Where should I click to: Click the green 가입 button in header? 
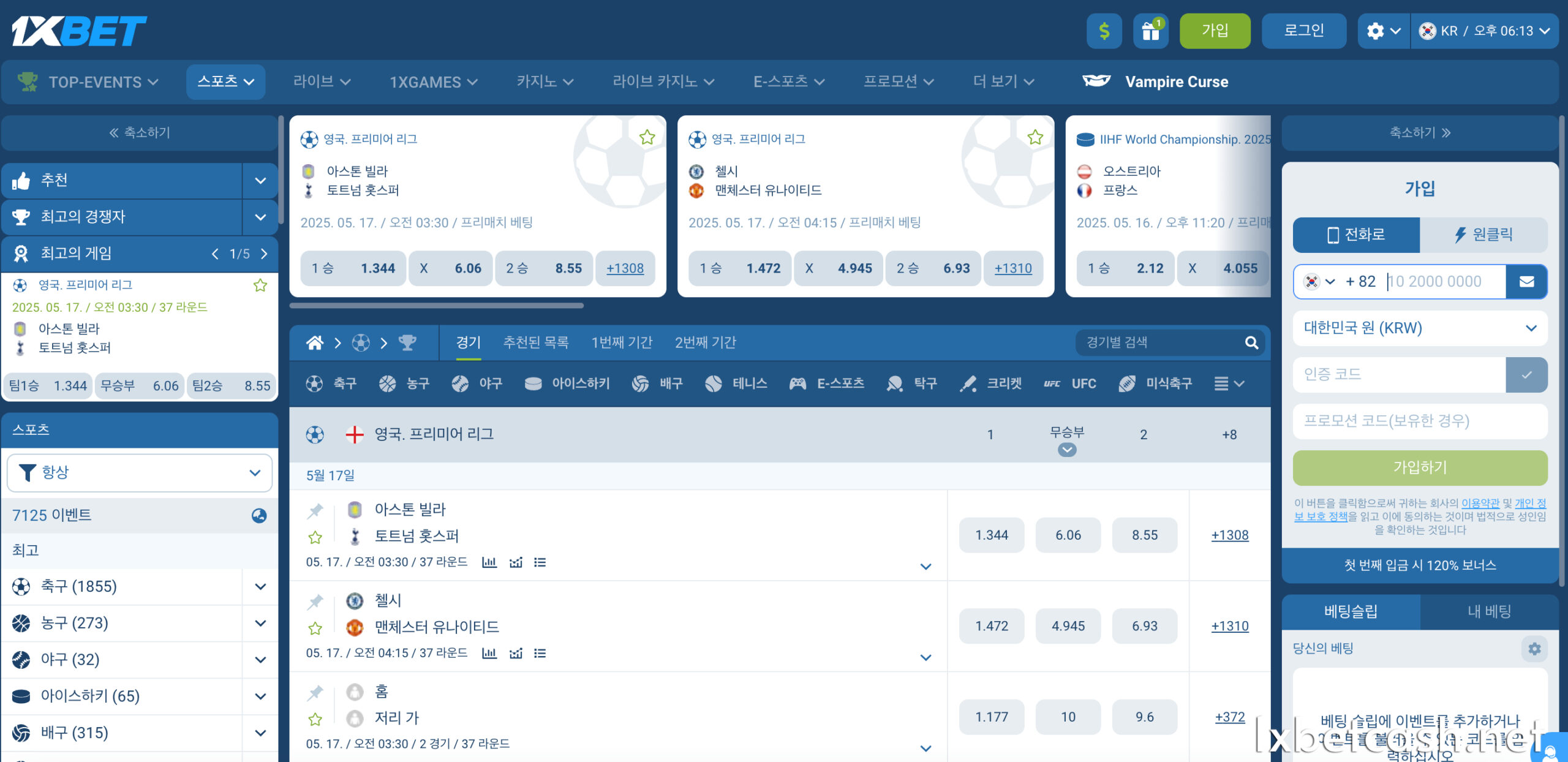click(1215, 31)
